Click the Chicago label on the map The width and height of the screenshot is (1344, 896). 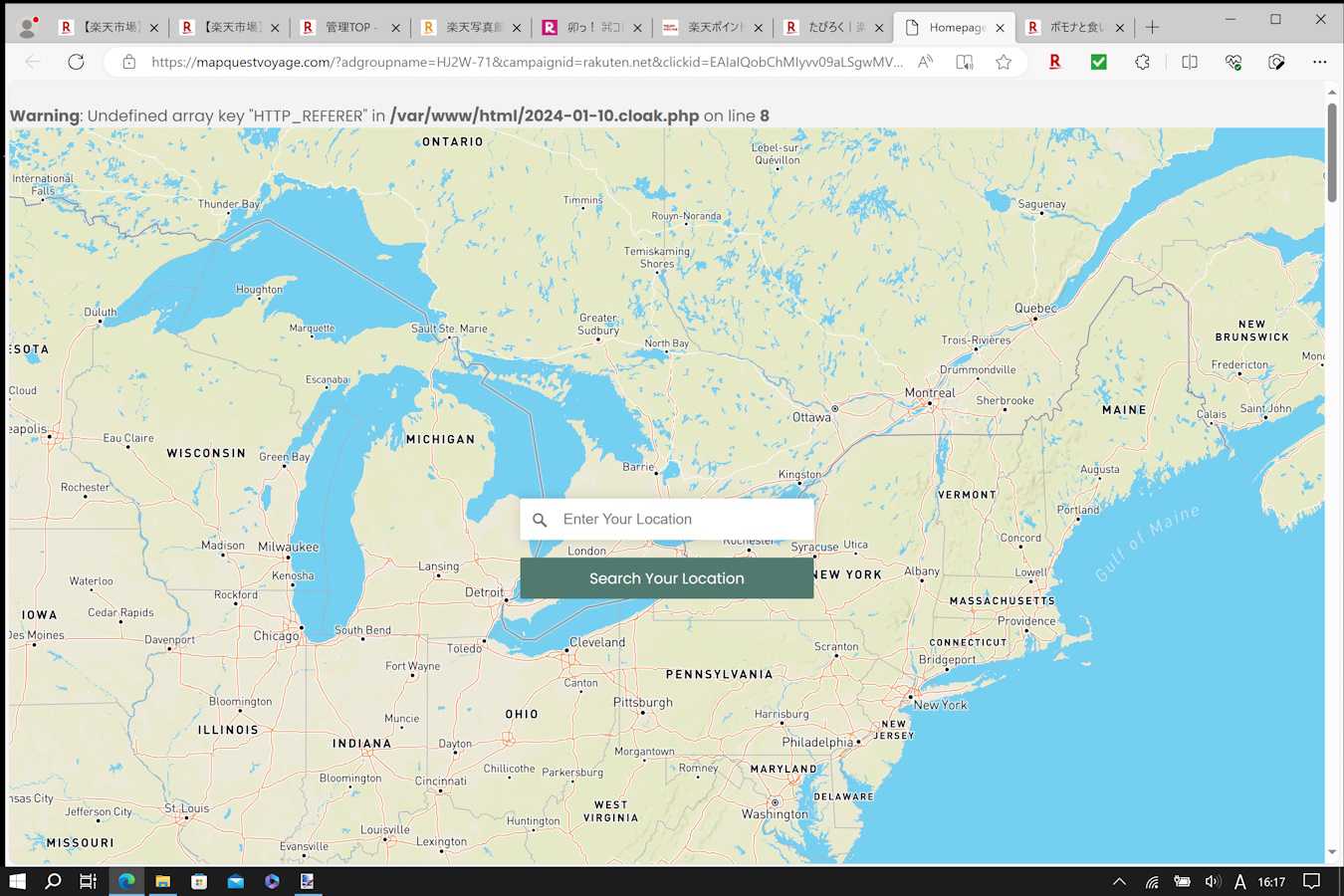[277, 635]
